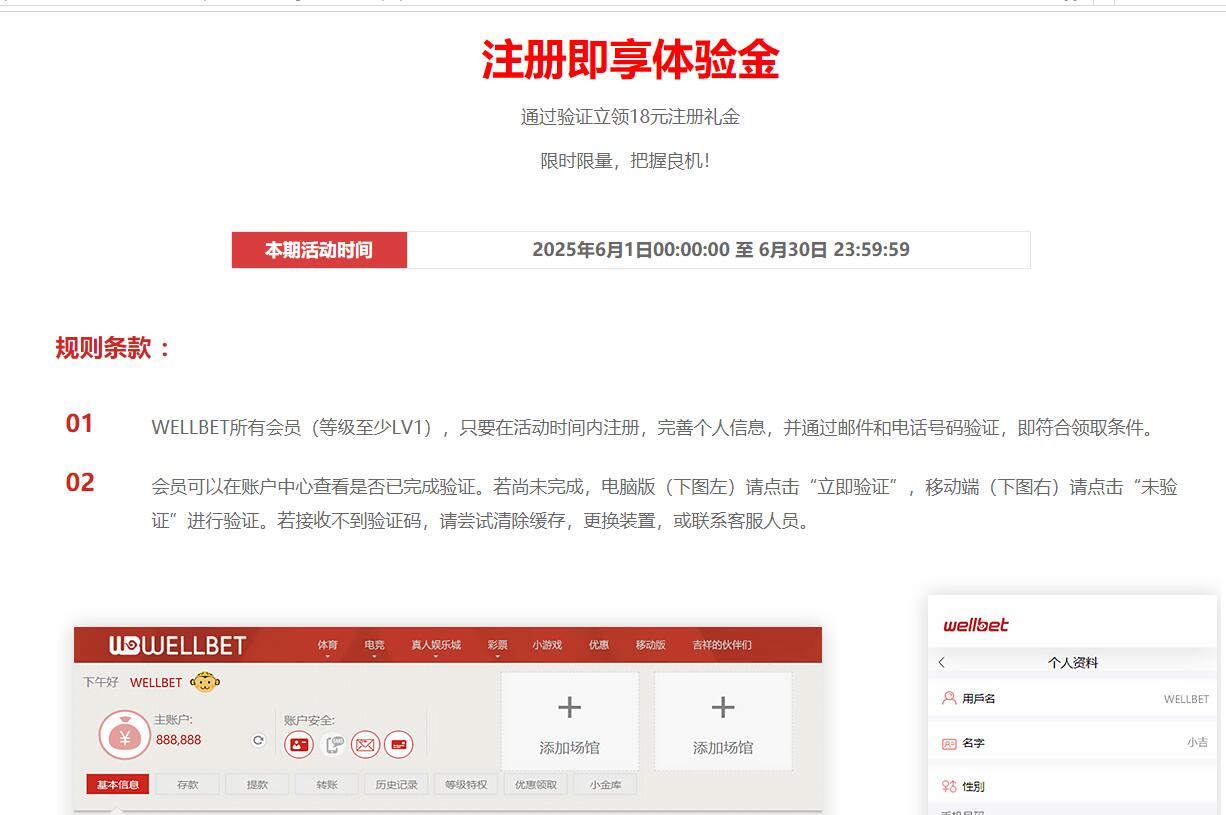1226x815 pixels.
Task: Click the rule text beginning 会员可以在账户中心
Action: click(x=665, y=504)
